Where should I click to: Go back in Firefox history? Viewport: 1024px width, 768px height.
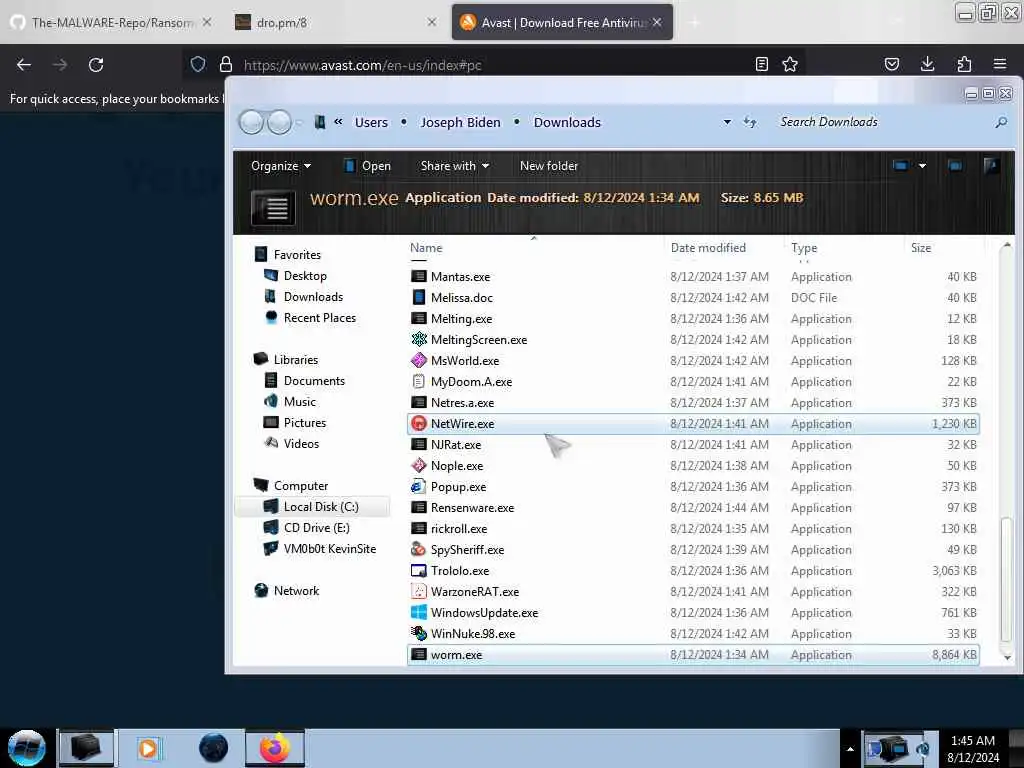pyautogui.click(x=24, y=65)
